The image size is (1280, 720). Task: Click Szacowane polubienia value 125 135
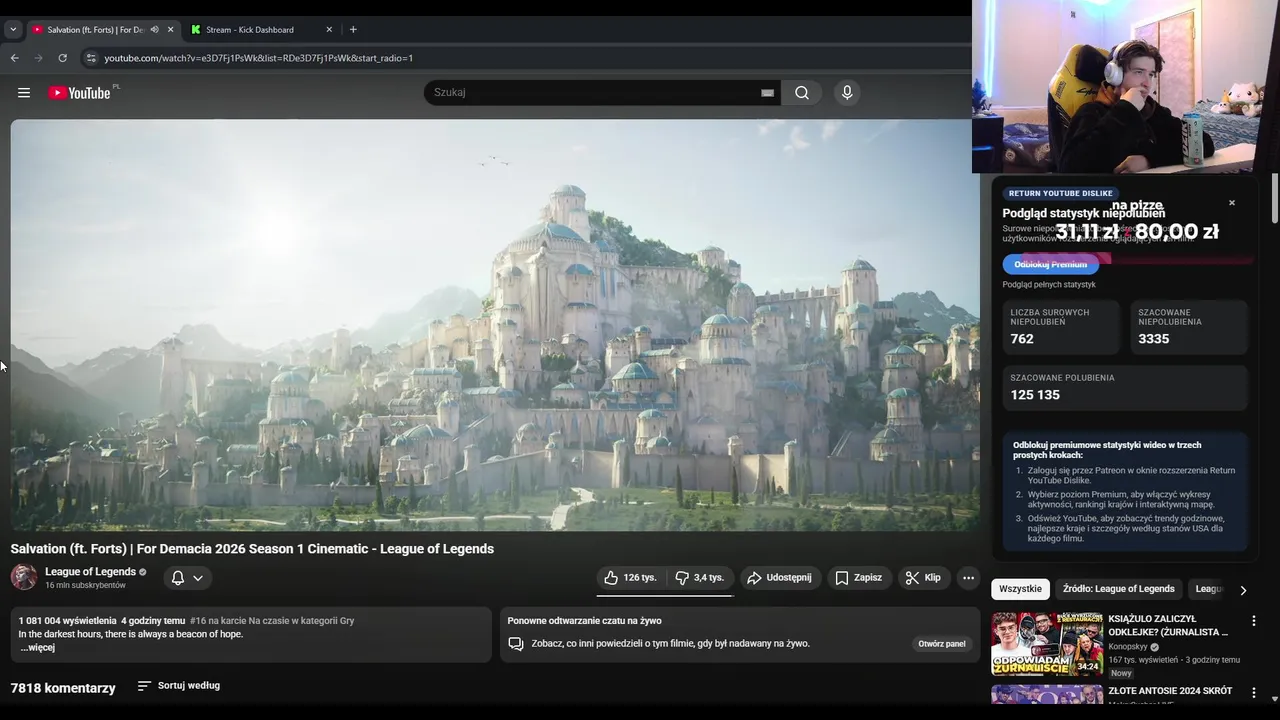coord(1035,395)
